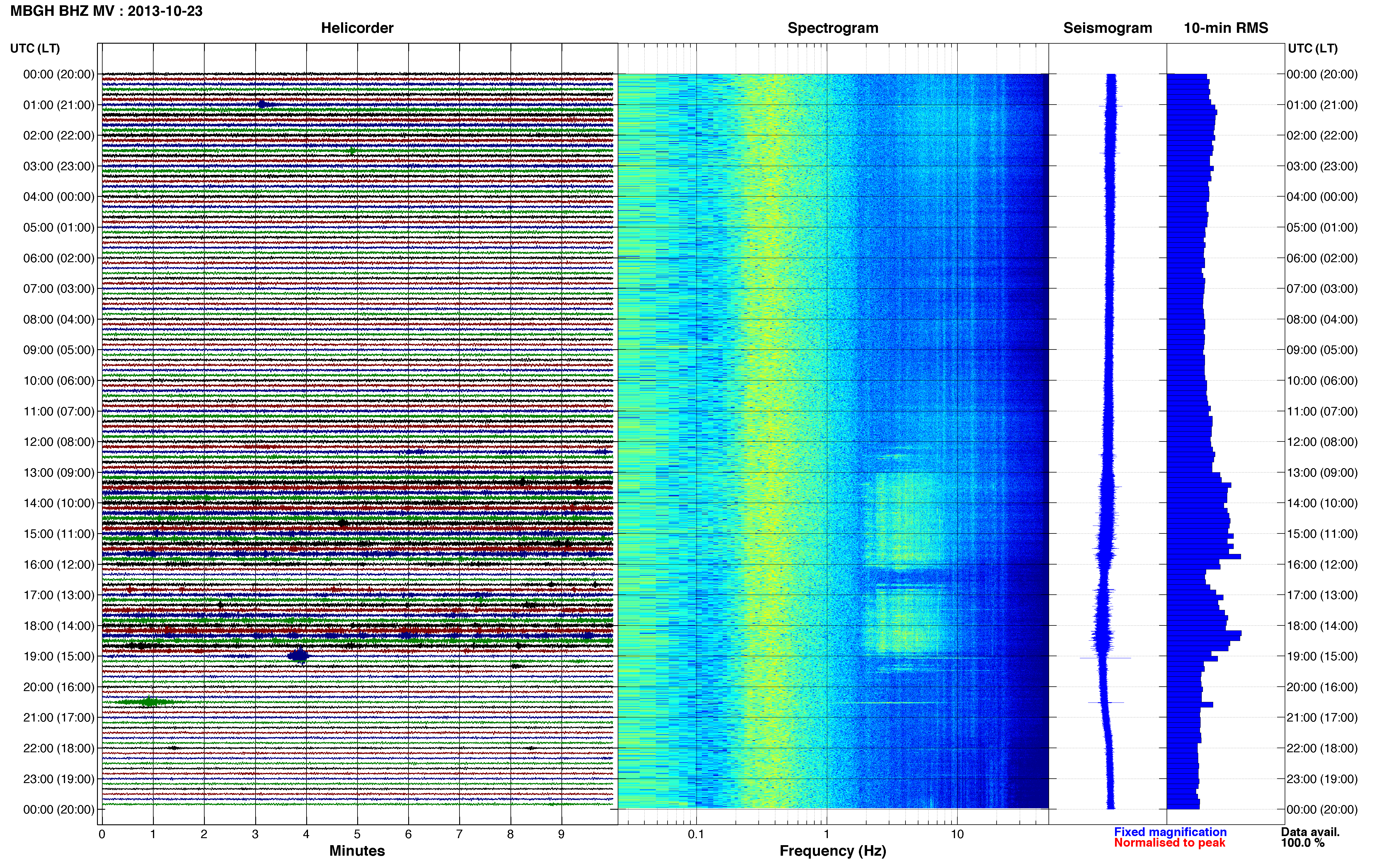1389x868 pixels.
Task: Click RMS-side time label 10:00 (06:00)
Action: (x=1322, y=381)
